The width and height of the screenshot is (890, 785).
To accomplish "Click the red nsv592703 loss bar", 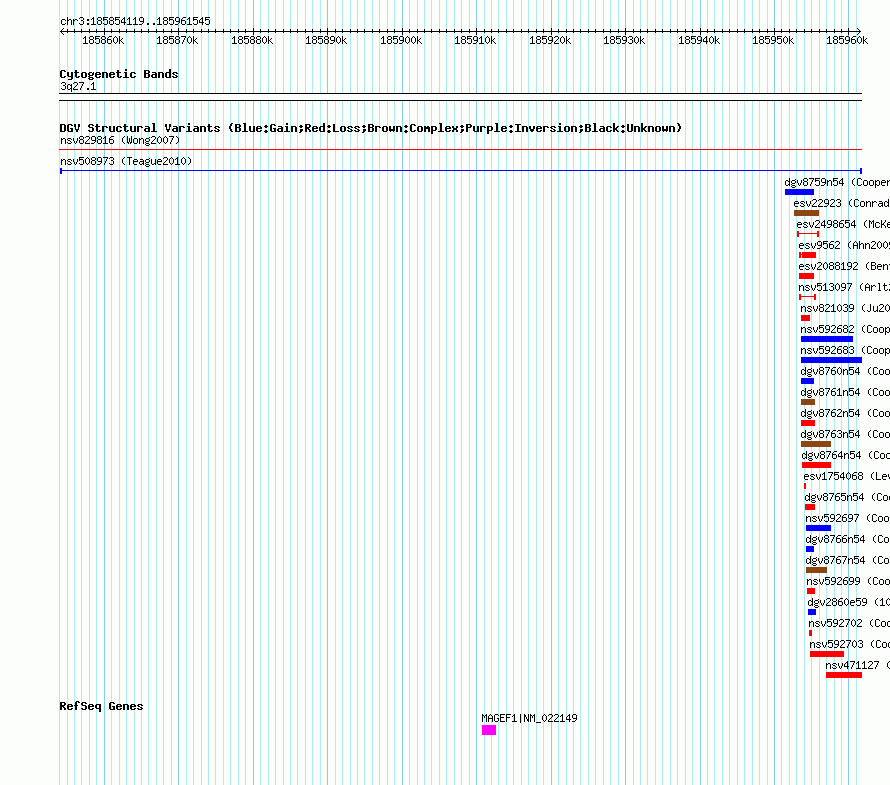I will click(827, 654).
